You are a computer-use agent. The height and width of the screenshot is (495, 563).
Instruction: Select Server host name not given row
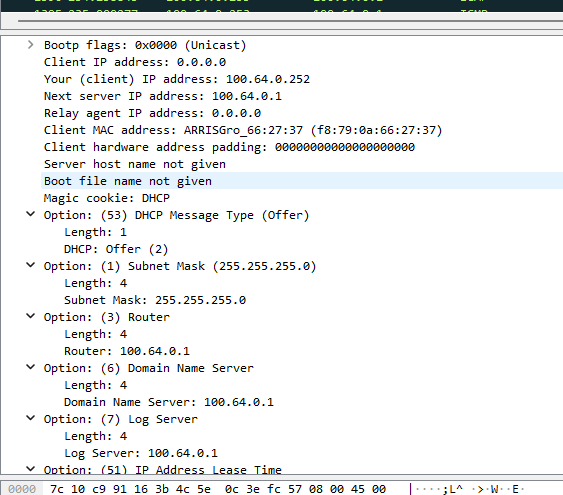[135, 164]
